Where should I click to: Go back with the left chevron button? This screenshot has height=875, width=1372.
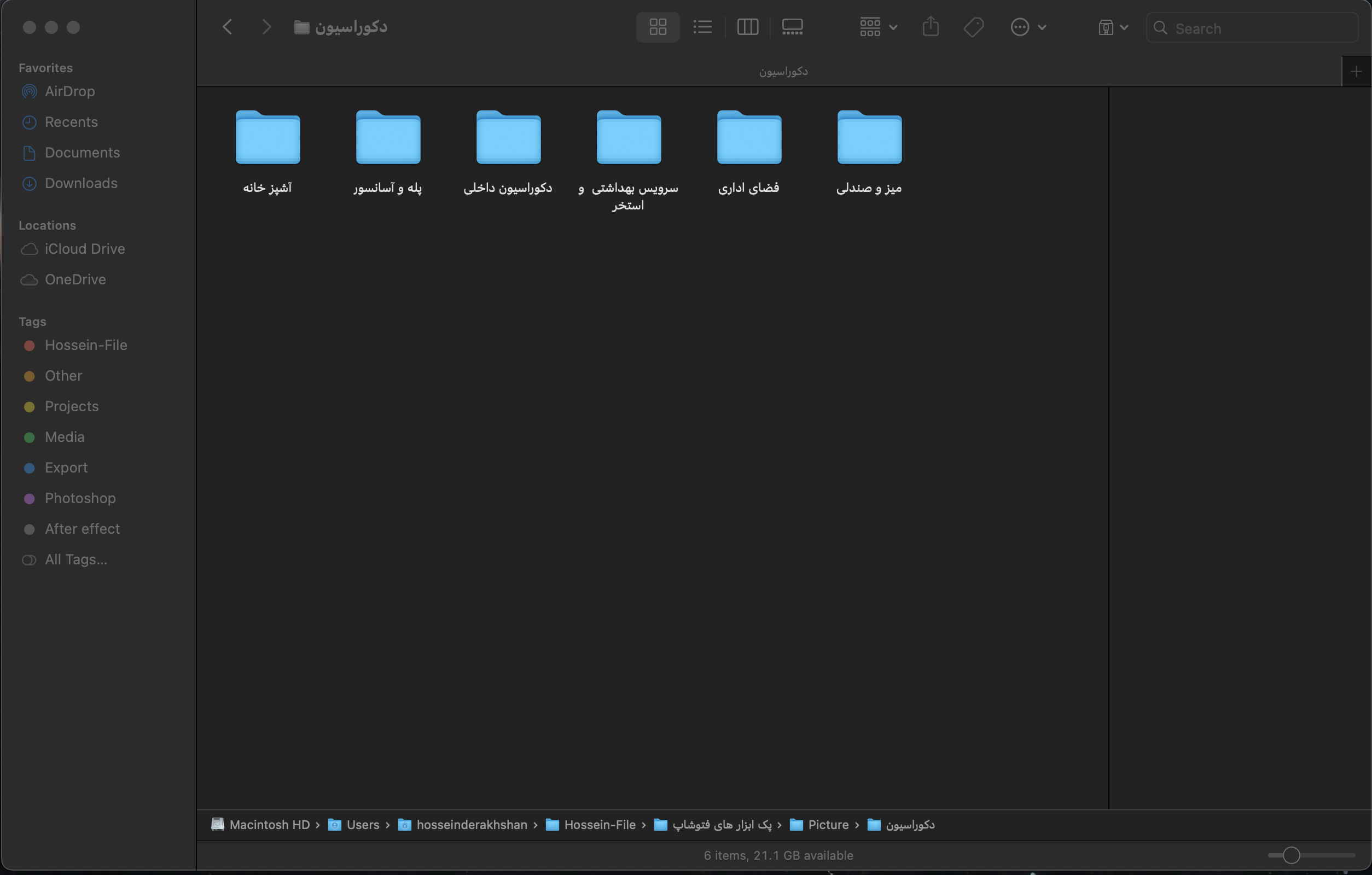click(228, 27)
